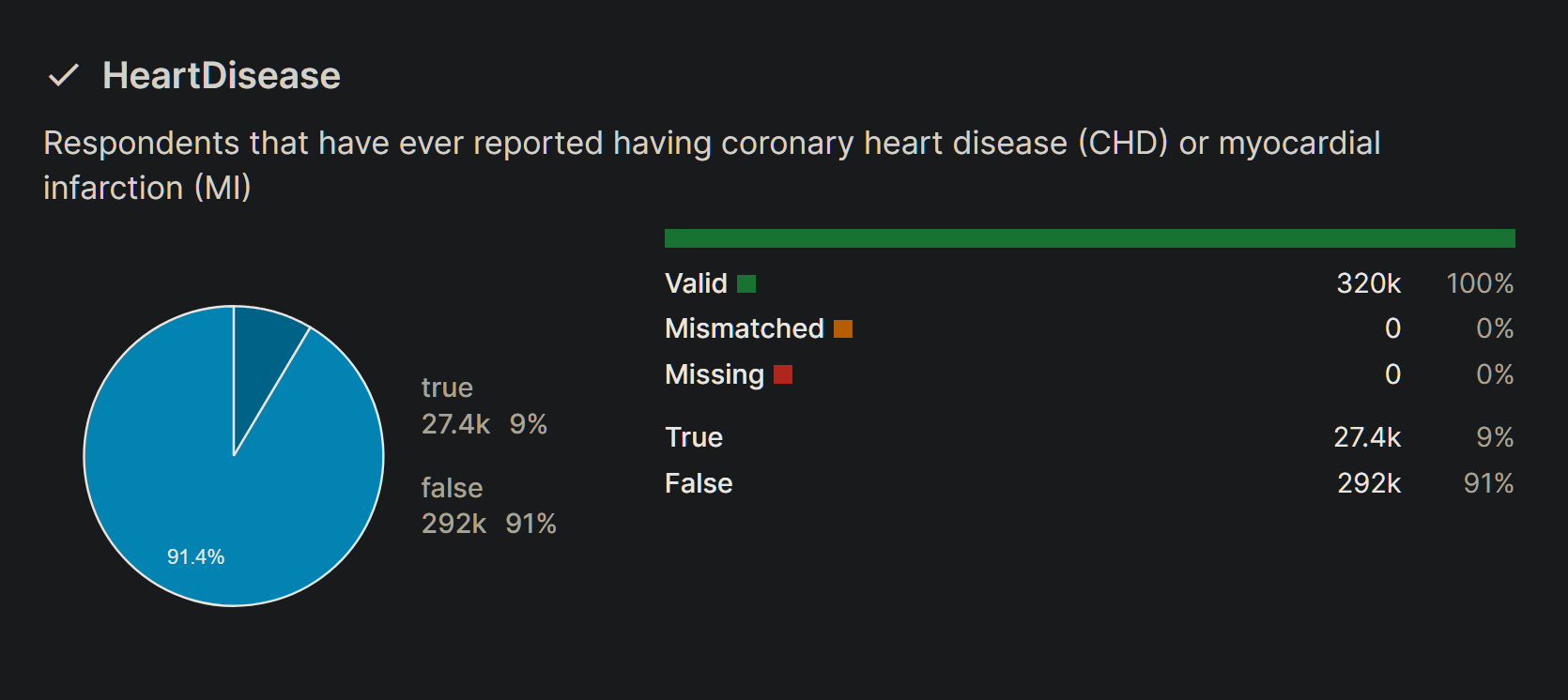This screenshot has width=1568, height=700.
Task: Select the false legend label beside pie
Action: click(x=452, y=488)
